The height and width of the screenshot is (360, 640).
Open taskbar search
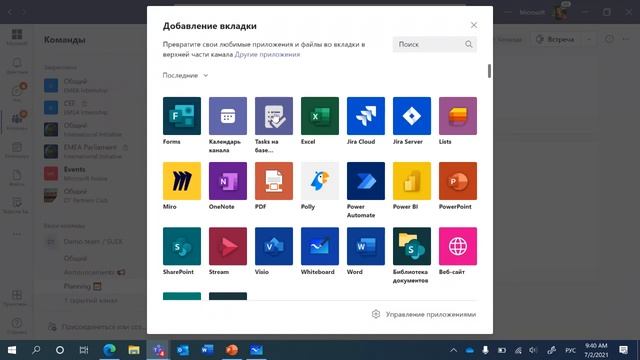tap(36, 350)
